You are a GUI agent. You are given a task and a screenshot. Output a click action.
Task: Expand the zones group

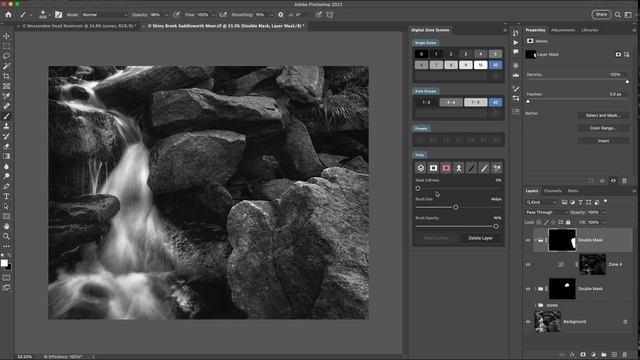[x=535, y=305]
